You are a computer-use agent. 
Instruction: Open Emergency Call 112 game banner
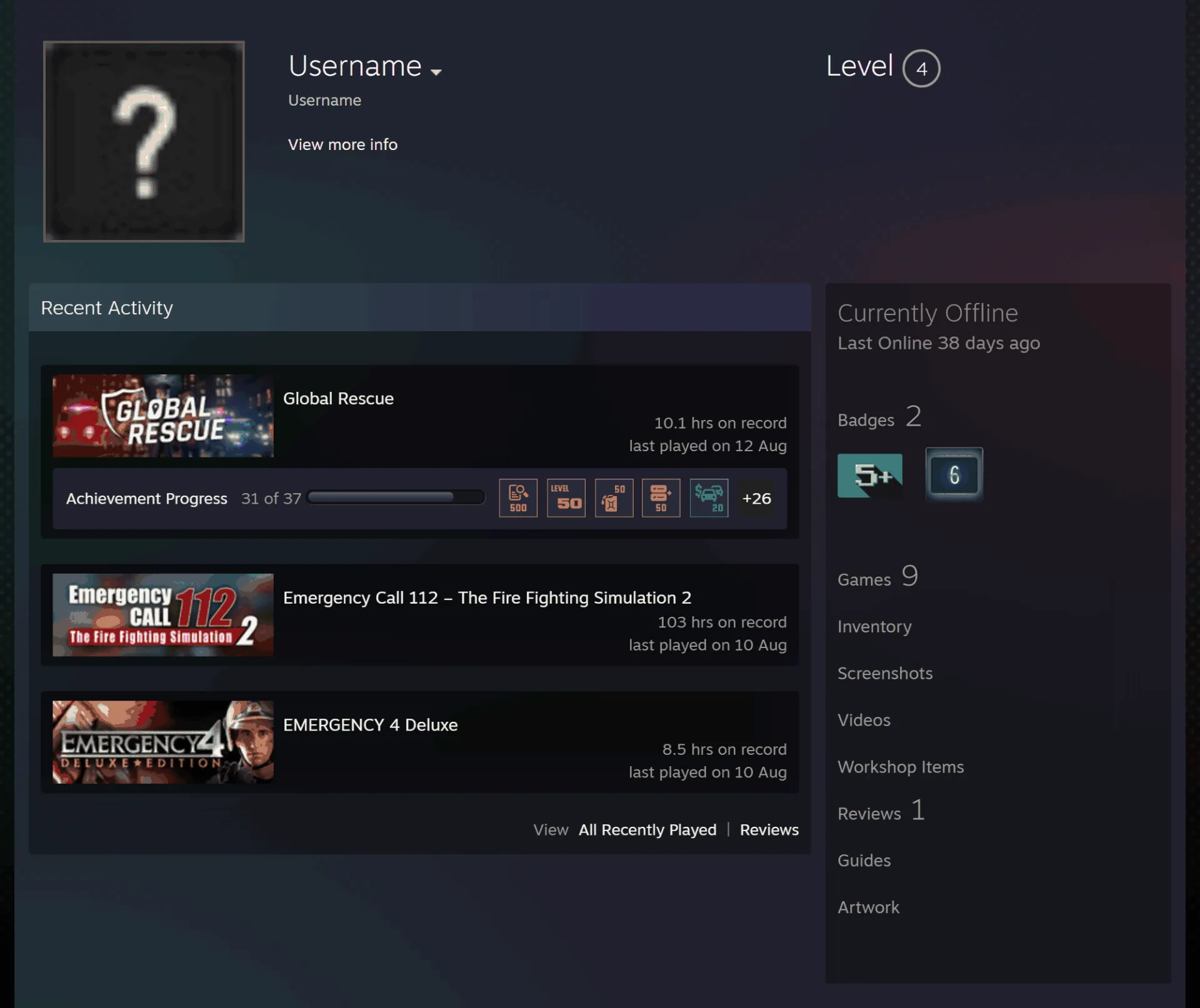coord(163,615)
